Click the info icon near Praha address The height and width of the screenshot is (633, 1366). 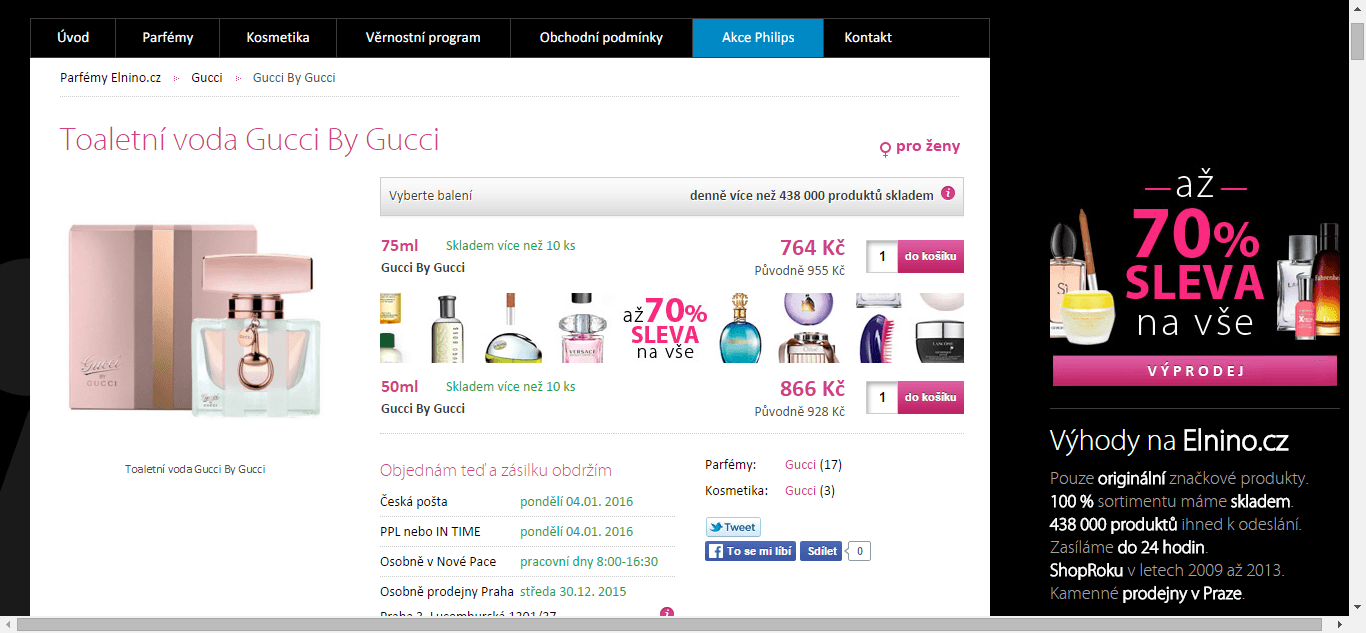click(x=667, y=613)
